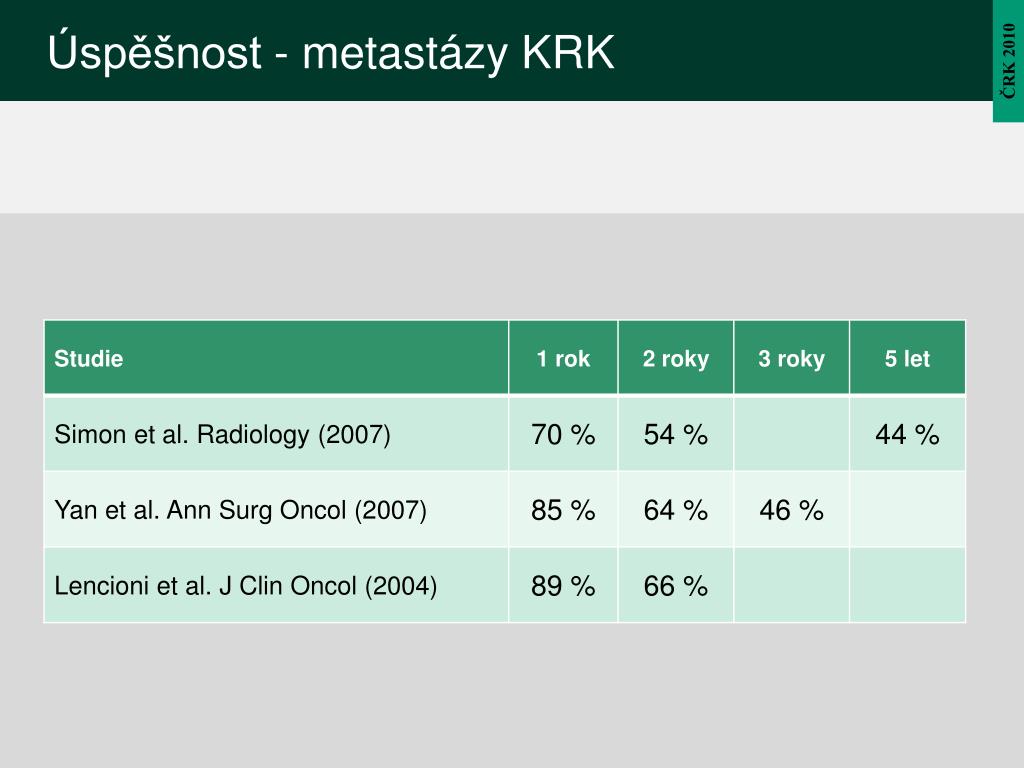Select the 44 % cell

tap(908, 434)
